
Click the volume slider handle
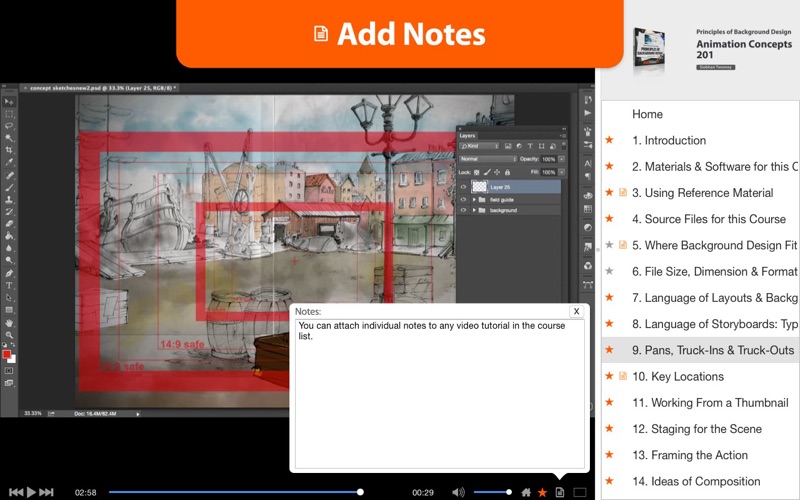509,492
